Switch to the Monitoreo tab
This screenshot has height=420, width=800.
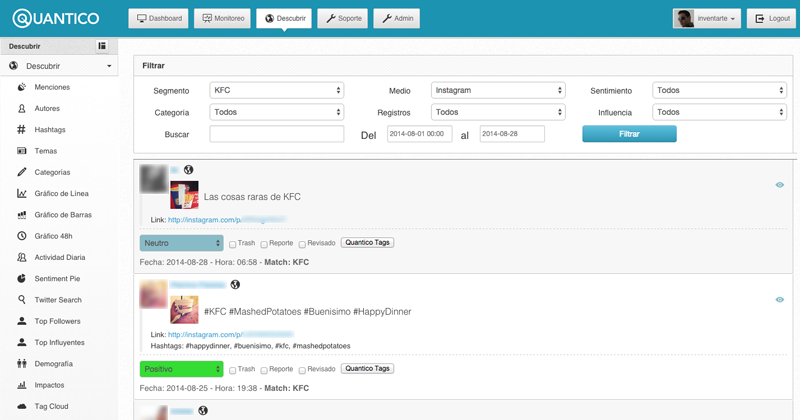tap(222, 18)
